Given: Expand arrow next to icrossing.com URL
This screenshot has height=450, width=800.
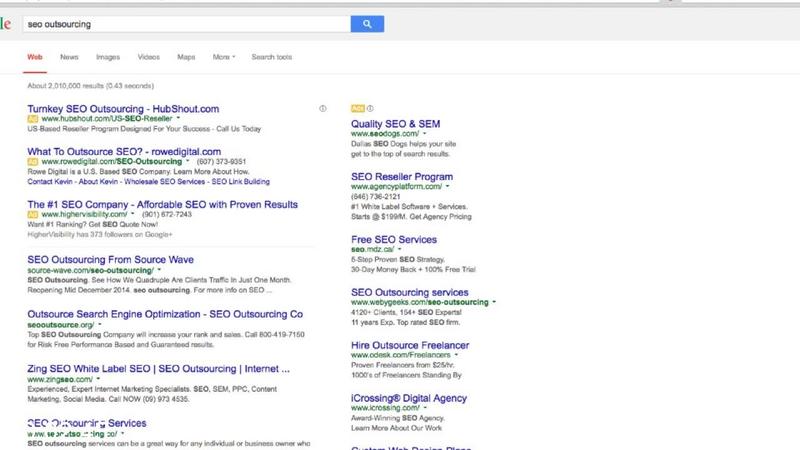Looking at the screenshot, I should click(425, 408).
